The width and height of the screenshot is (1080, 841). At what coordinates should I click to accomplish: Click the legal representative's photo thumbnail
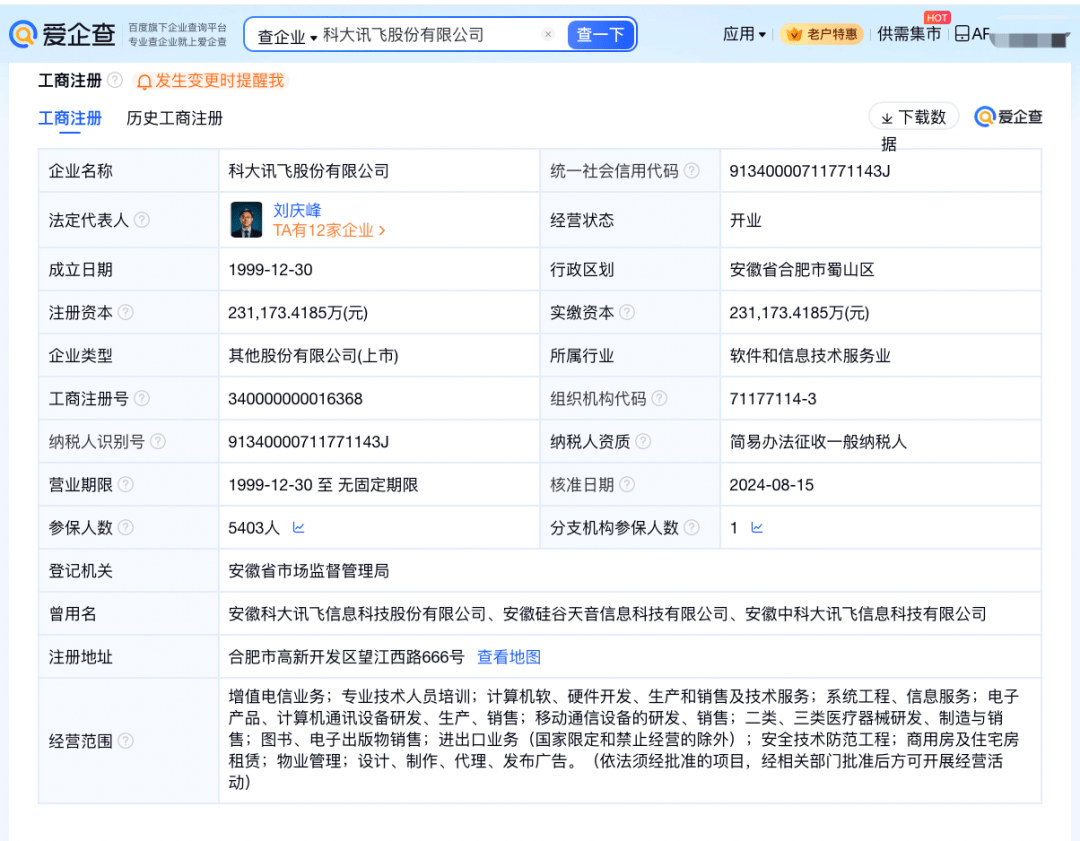[x=246, y=220]
